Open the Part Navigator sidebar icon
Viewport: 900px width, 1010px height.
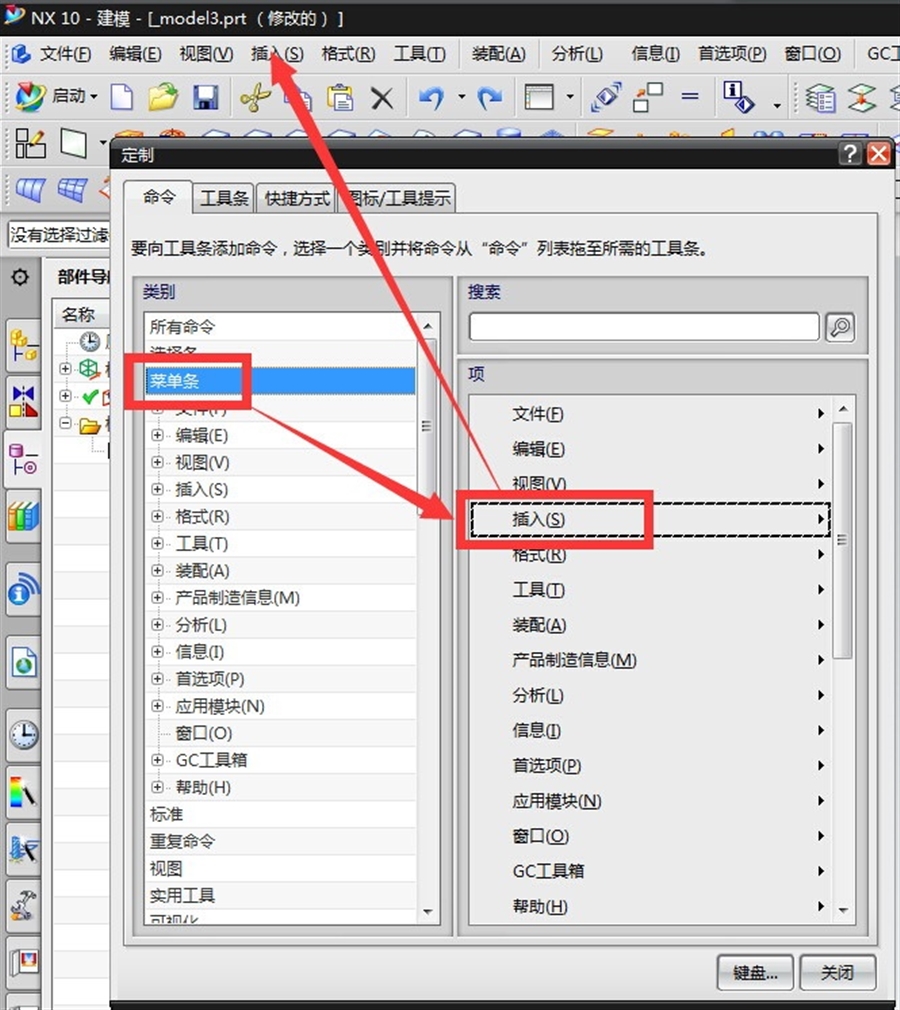[24, 459]
